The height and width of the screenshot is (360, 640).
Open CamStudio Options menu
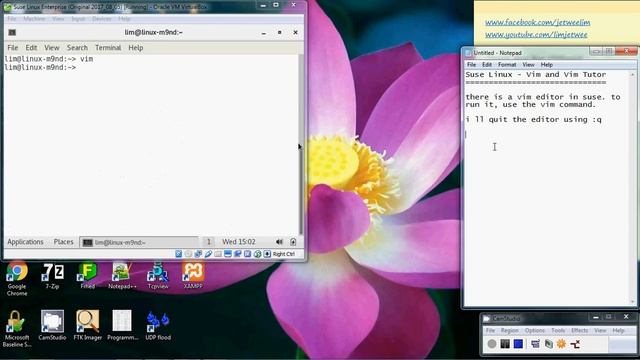click(535, 330)
